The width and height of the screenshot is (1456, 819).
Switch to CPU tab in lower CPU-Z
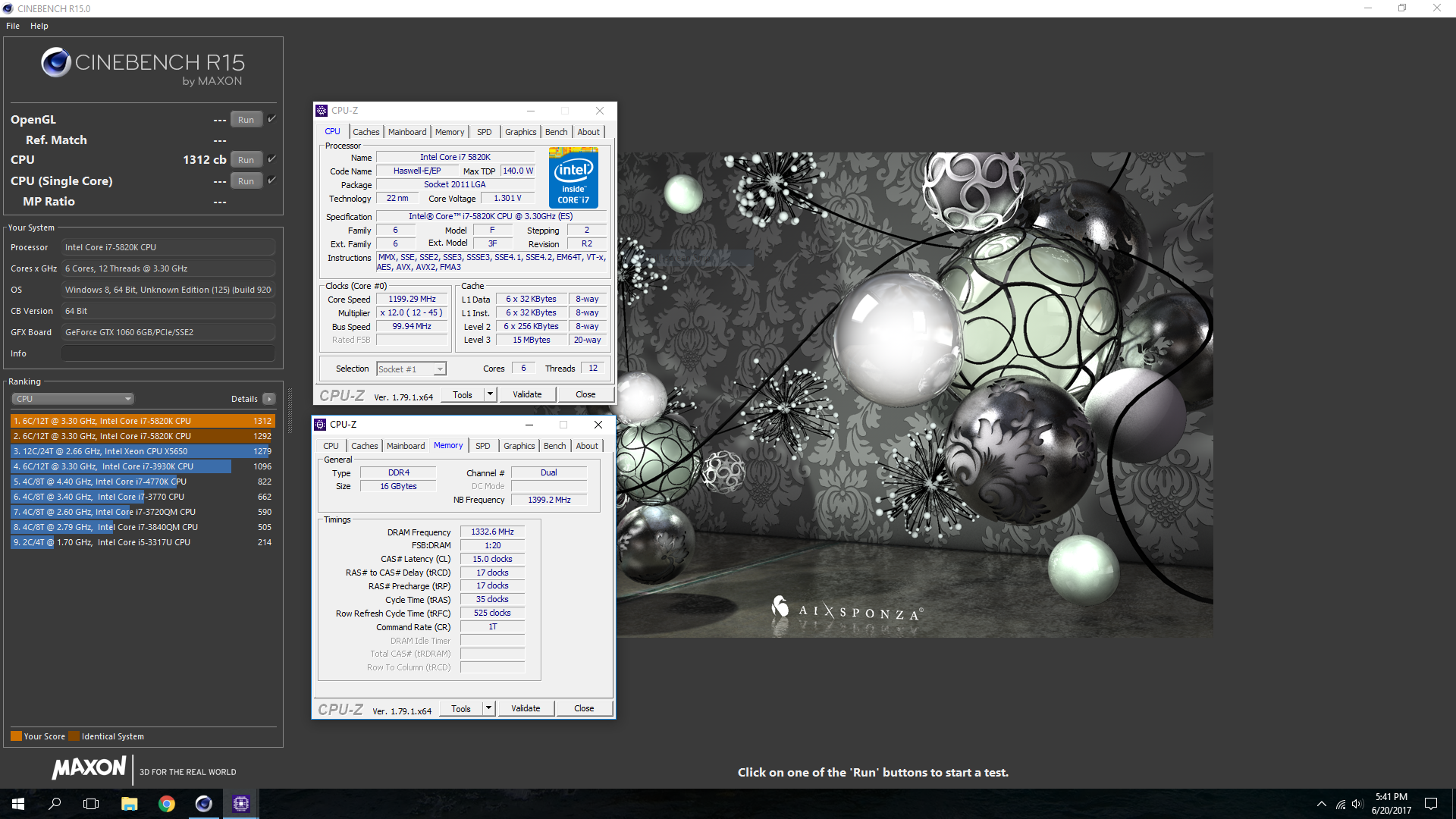coord(331,446)
